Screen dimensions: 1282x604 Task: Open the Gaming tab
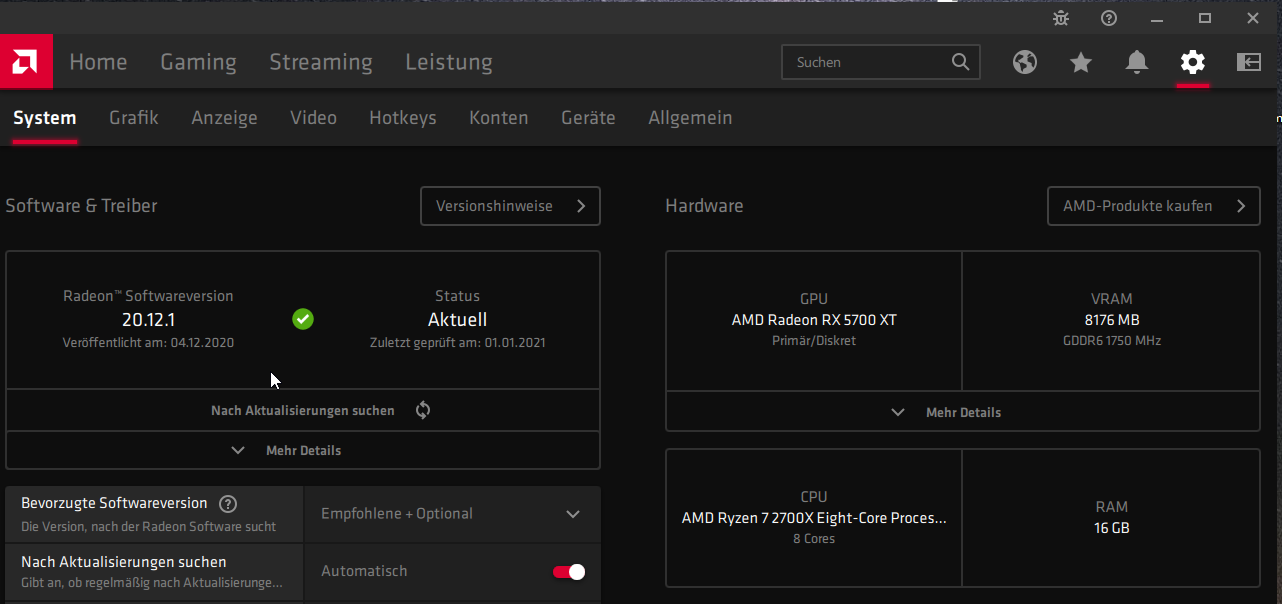[198, 62]
